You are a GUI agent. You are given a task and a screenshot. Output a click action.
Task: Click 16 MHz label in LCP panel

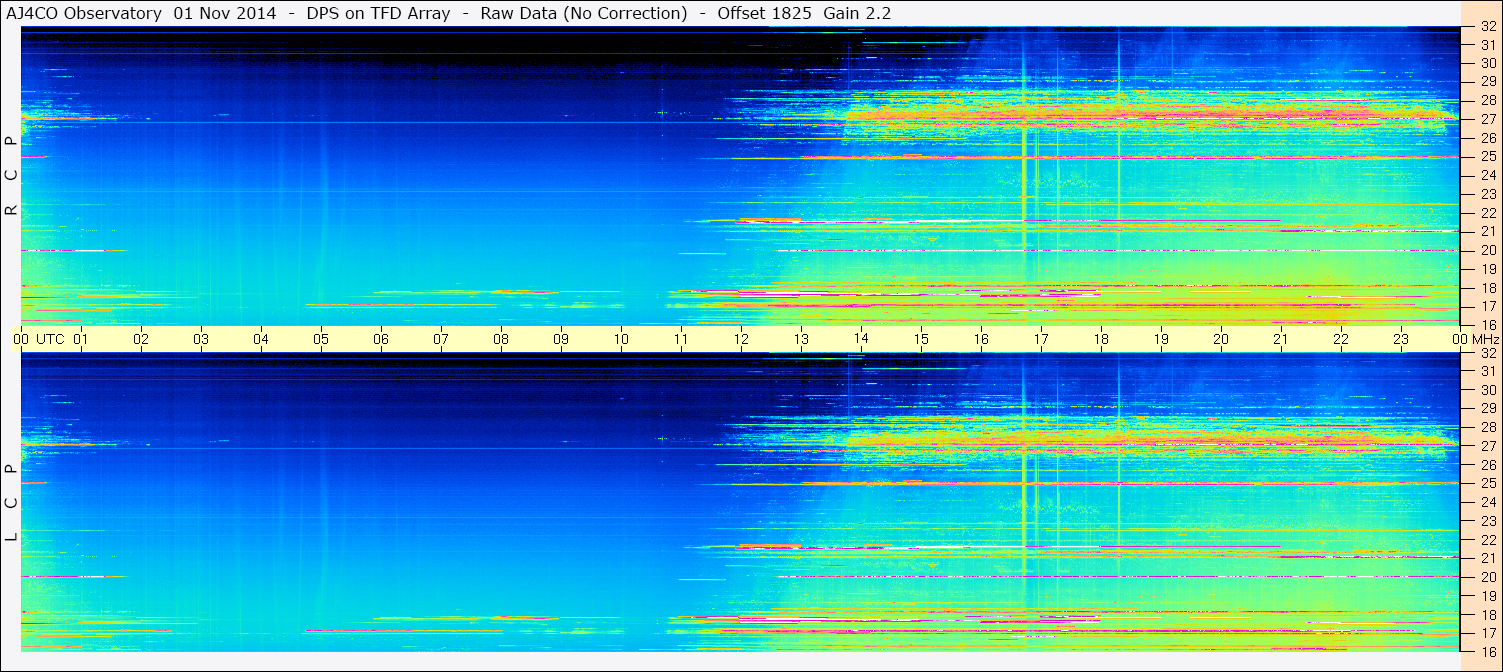1487,652
